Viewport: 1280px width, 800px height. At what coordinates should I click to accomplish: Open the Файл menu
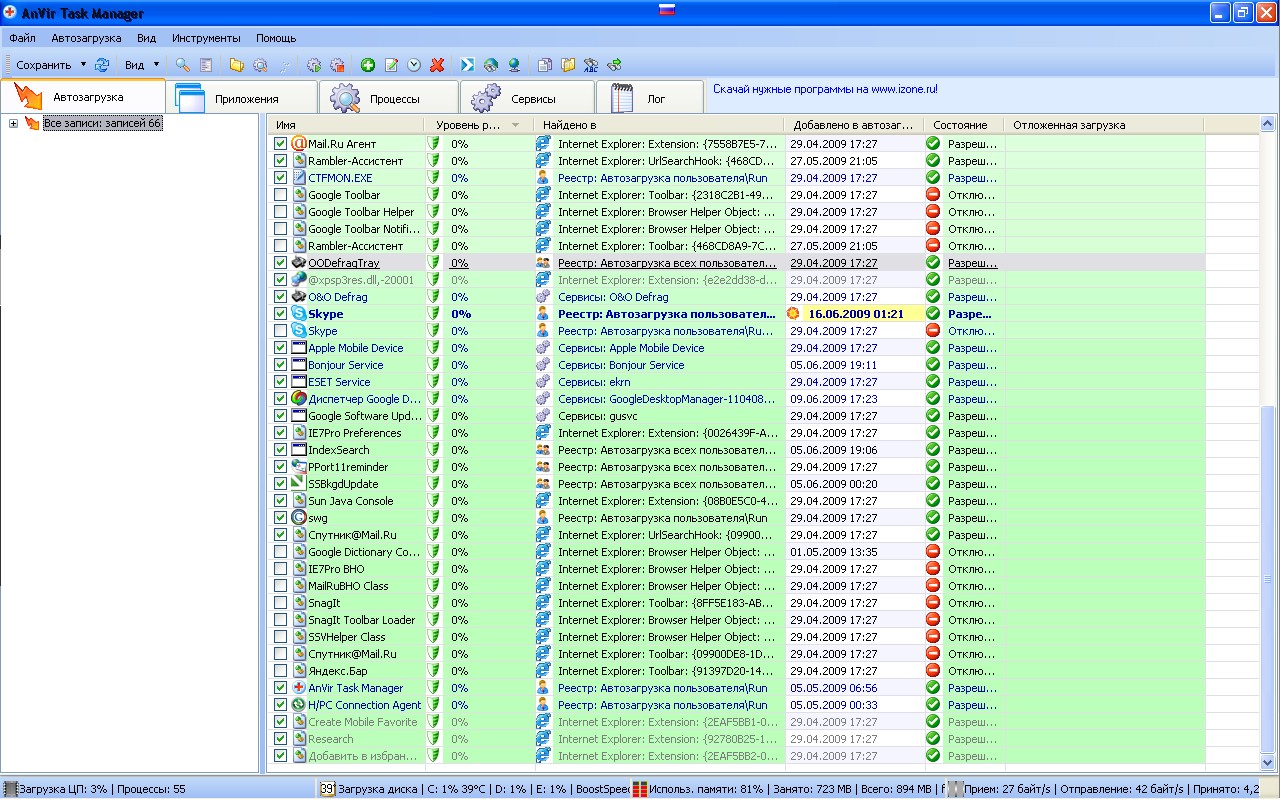coord(23,38)
